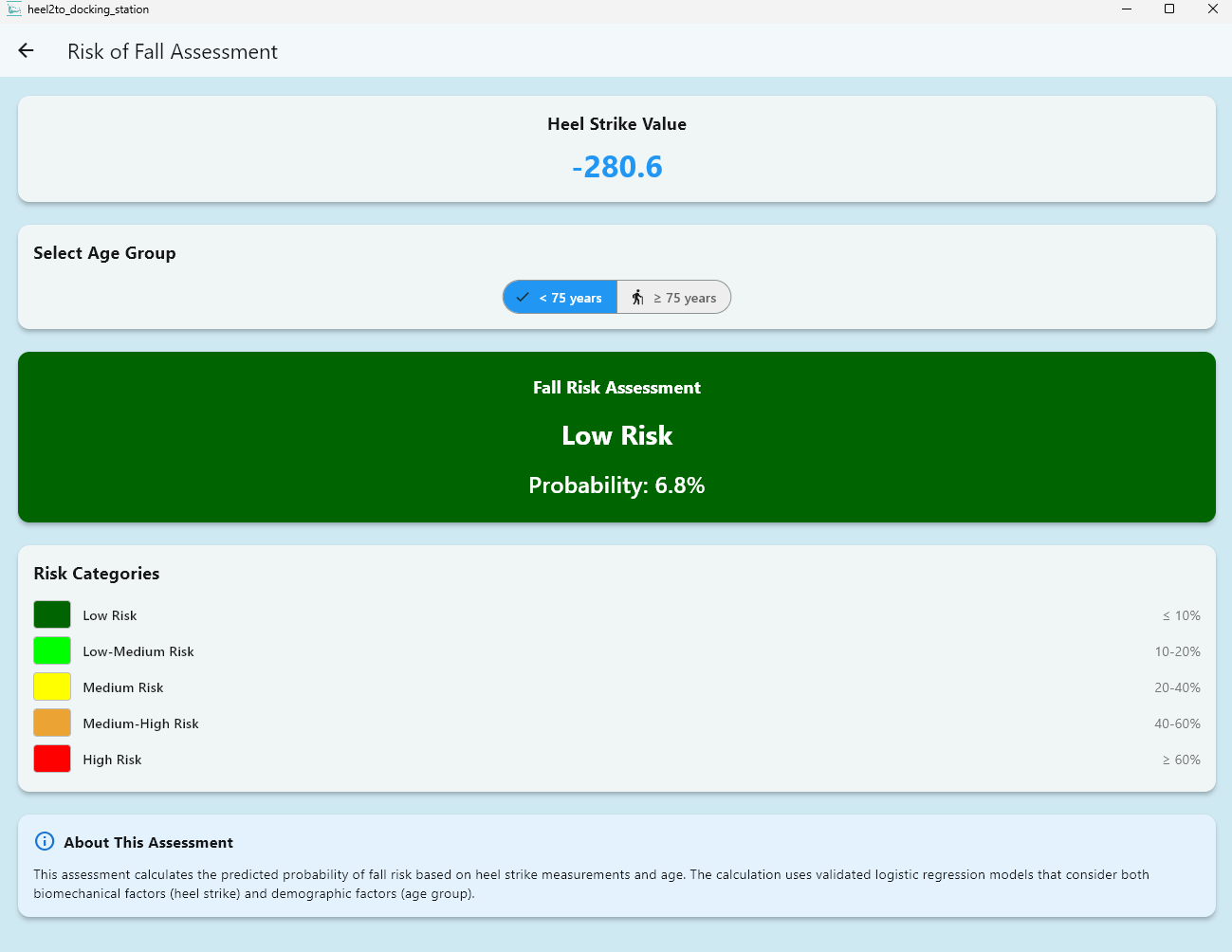Click the bright green Low-Medium Risk swatch
Image resolution: width=1232 pixels, height=952 pixels.
52,650
